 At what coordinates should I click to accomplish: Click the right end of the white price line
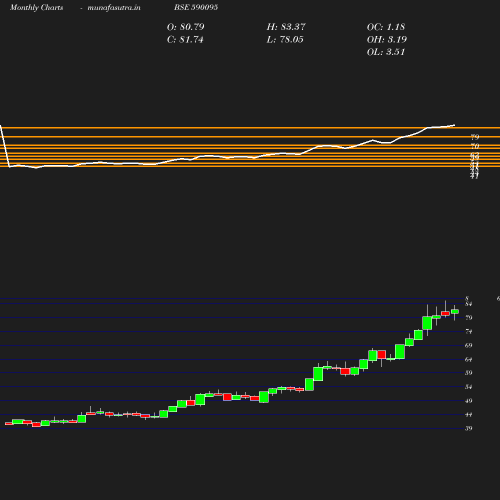[x=454, y=125]
